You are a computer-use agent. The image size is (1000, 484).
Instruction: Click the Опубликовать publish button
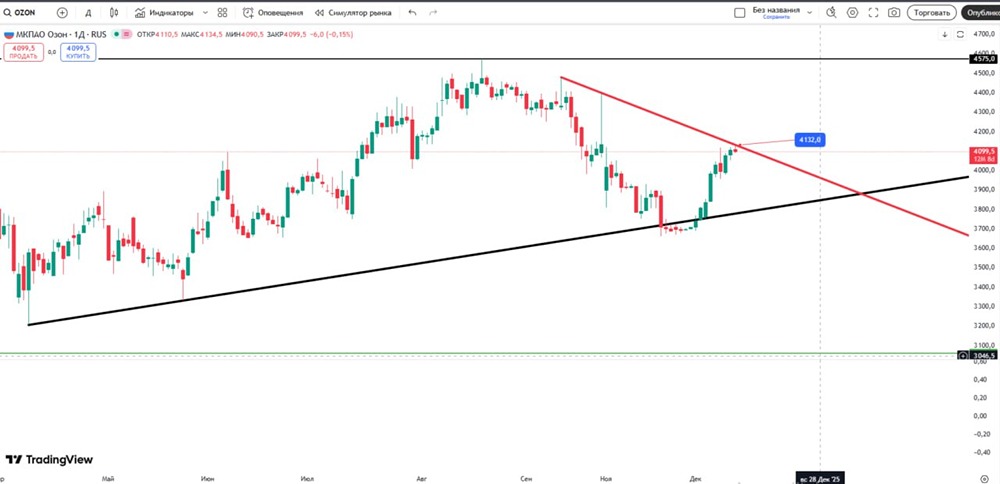pyautogui.click(x=981, y=12)
